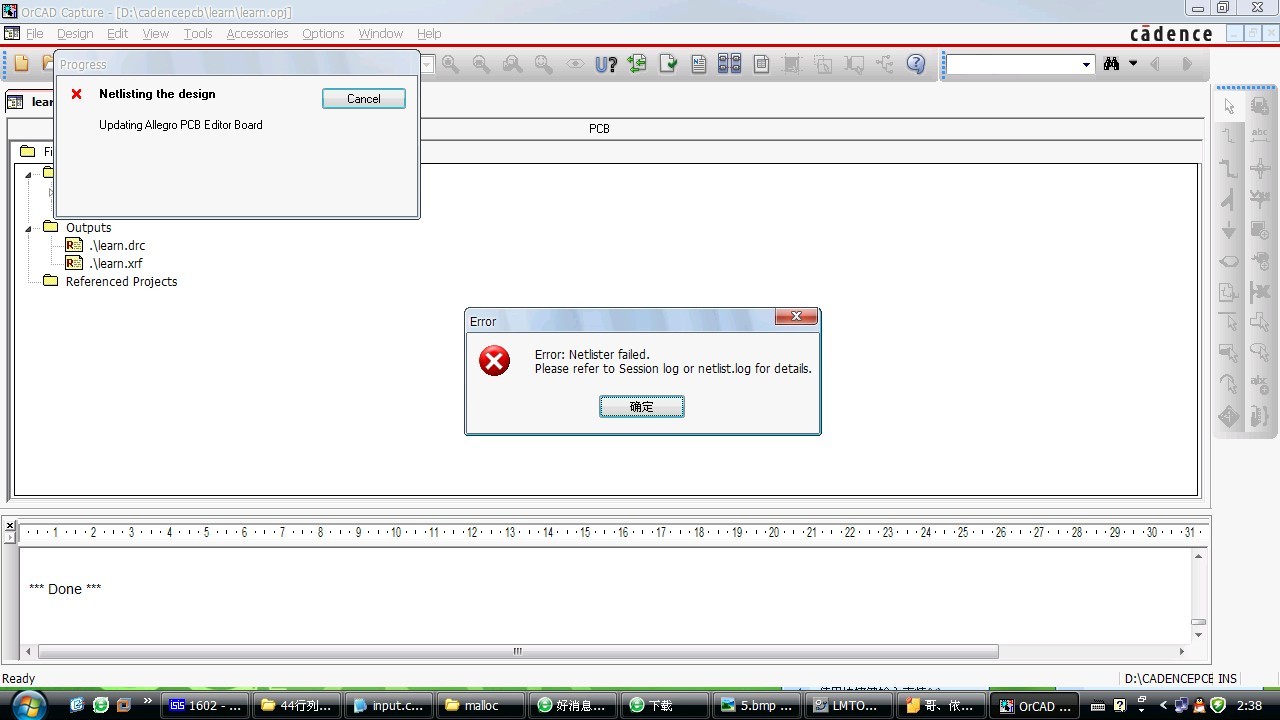Click the Create Netlist toolbar icon
The width and height of the screenshot is (1280, 720).
tap(699, 64)
